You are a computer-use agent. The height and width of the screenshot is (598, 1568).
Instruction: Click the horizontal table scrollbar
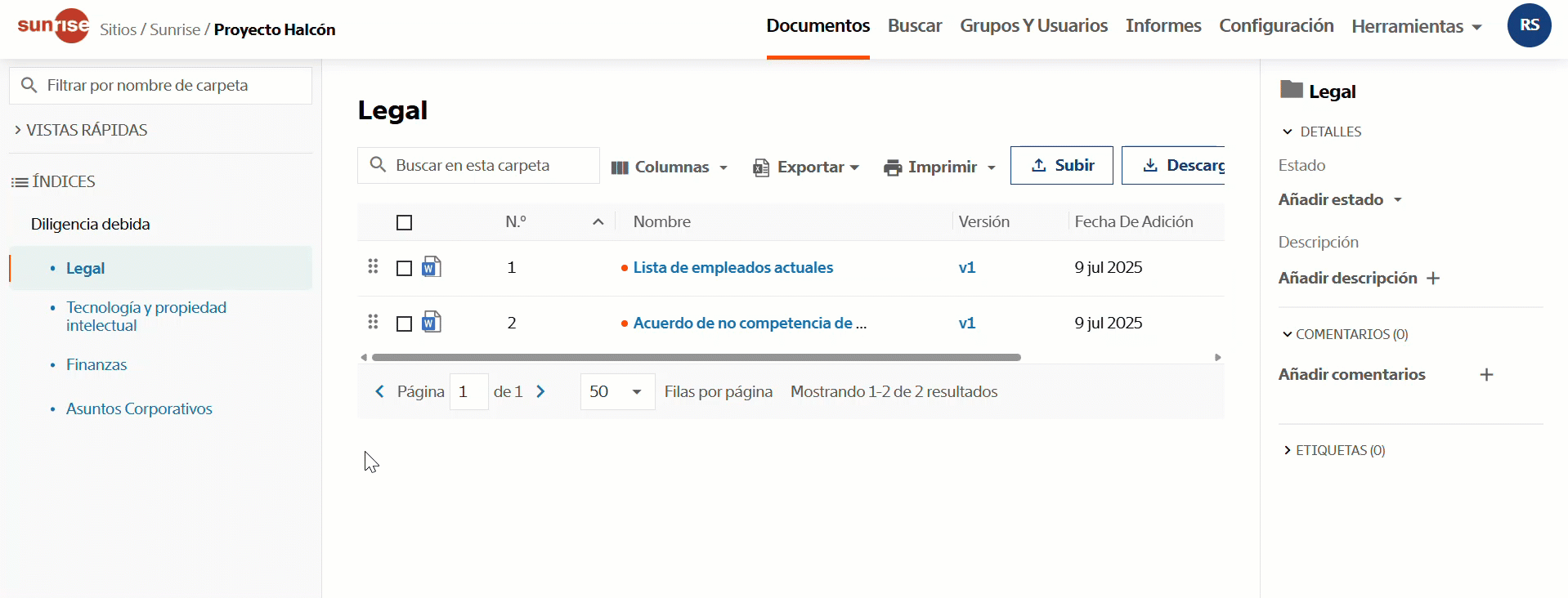tap(697, 357)
